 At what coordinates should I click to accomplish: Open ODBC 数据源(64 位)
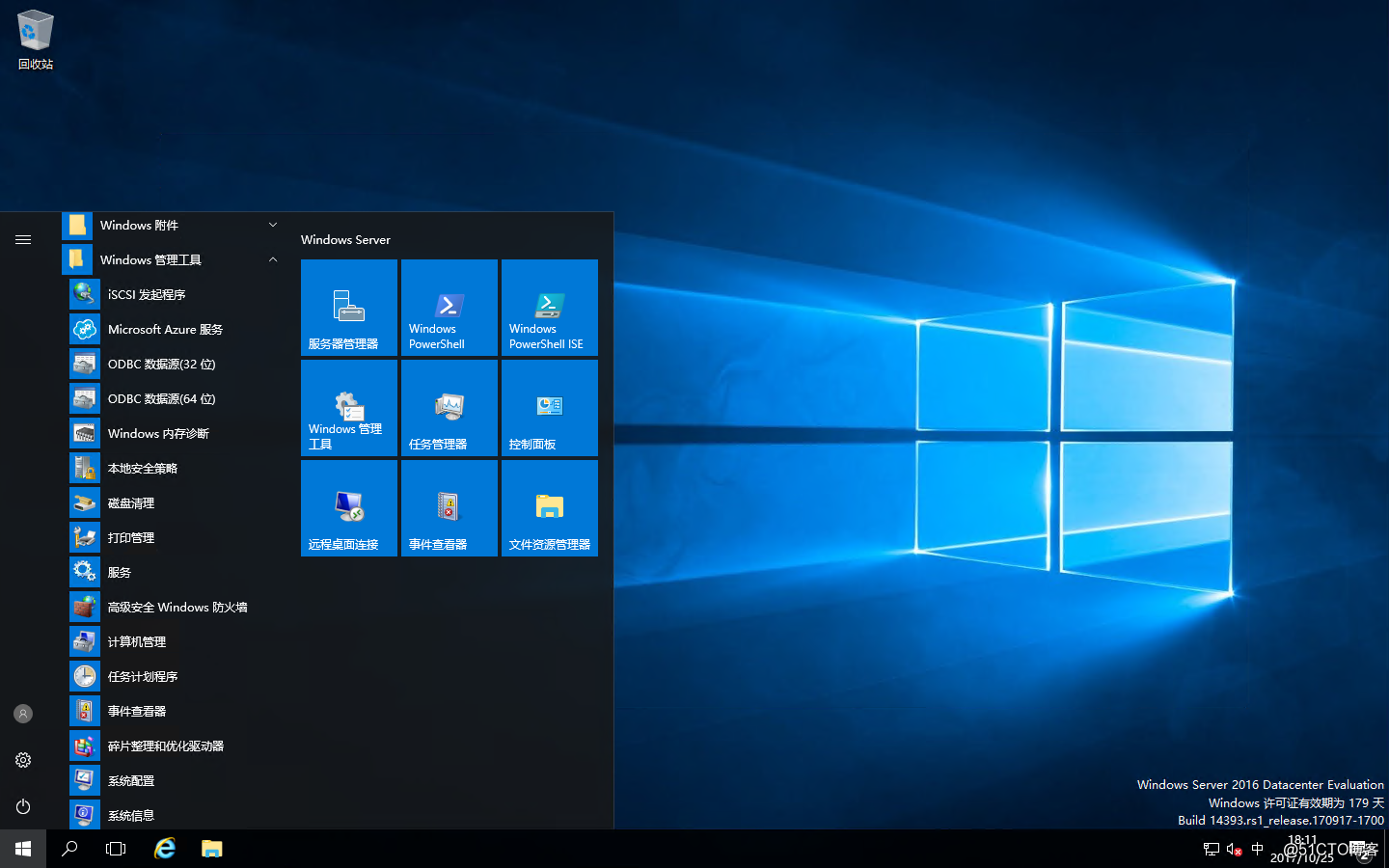tap(176, 398)
